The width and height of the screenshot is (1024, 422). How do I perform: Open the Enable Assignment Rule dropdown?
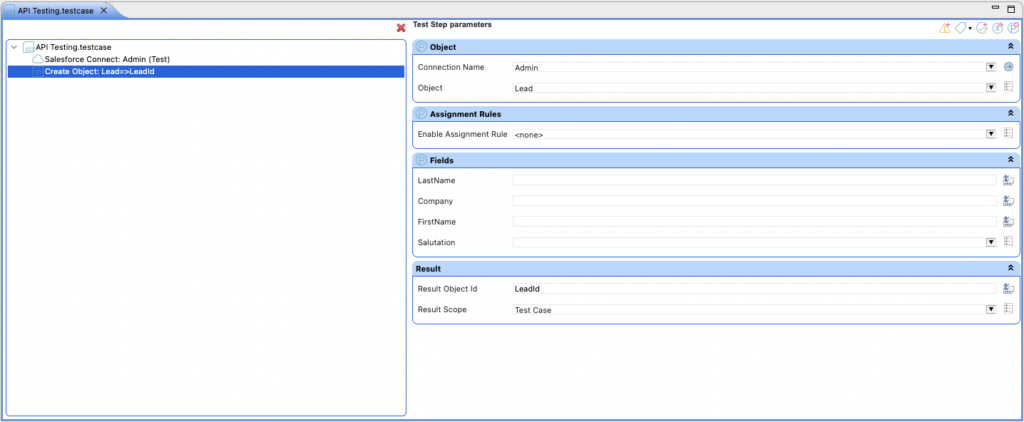pos(991,134)
